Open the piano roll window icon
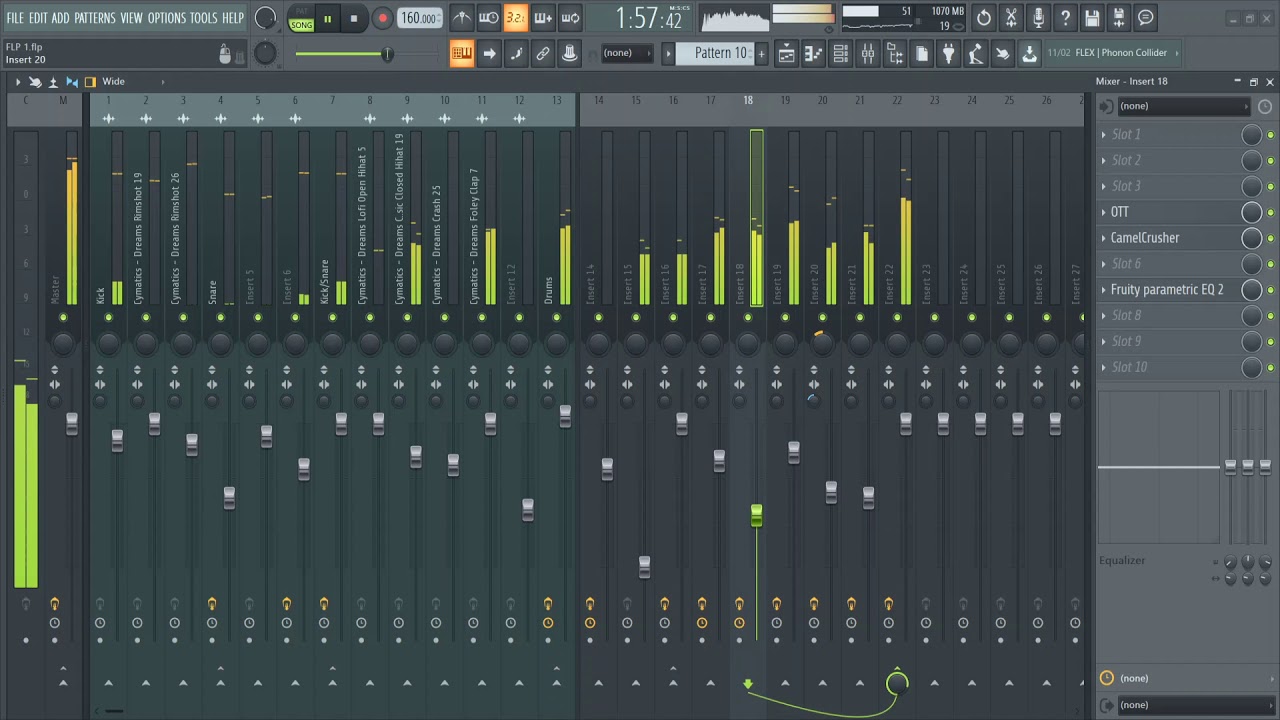1280x720 pixels. [813, 54]
